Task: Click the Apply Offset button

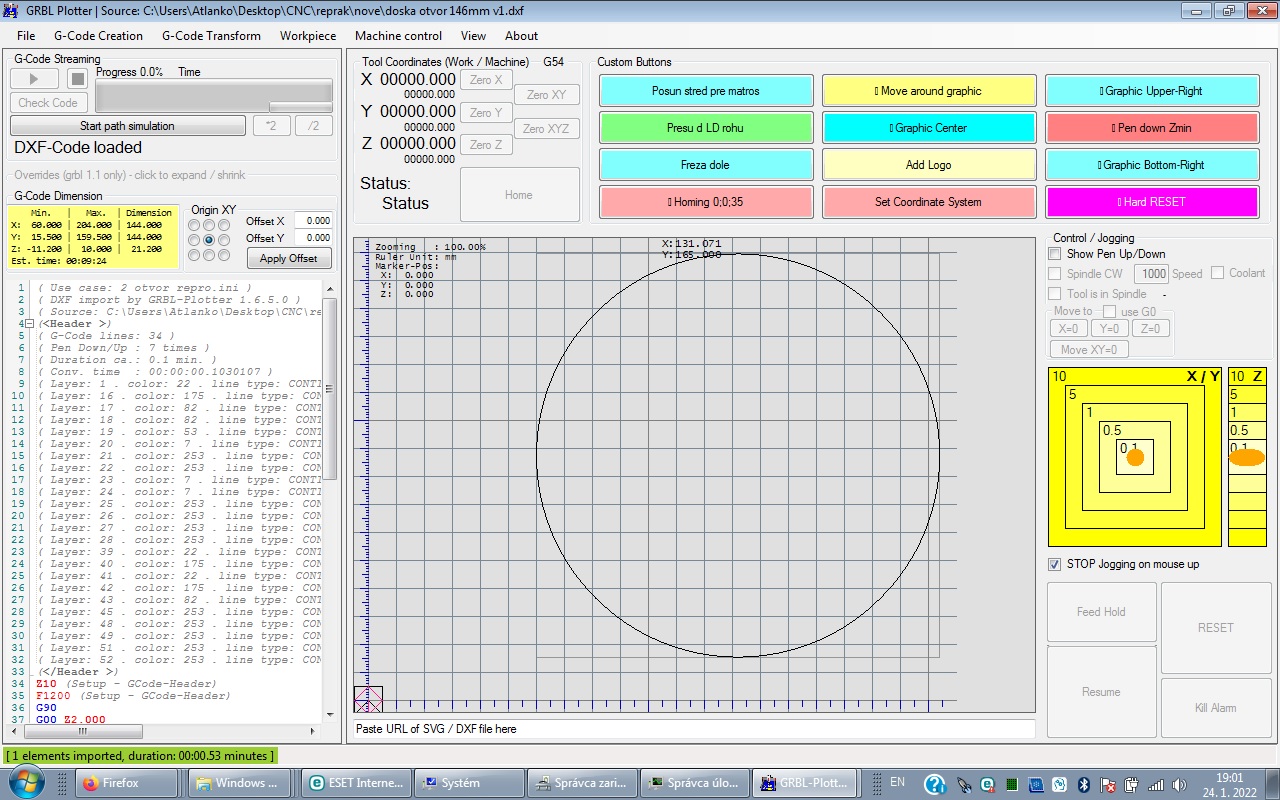Action: pos(288,258)
